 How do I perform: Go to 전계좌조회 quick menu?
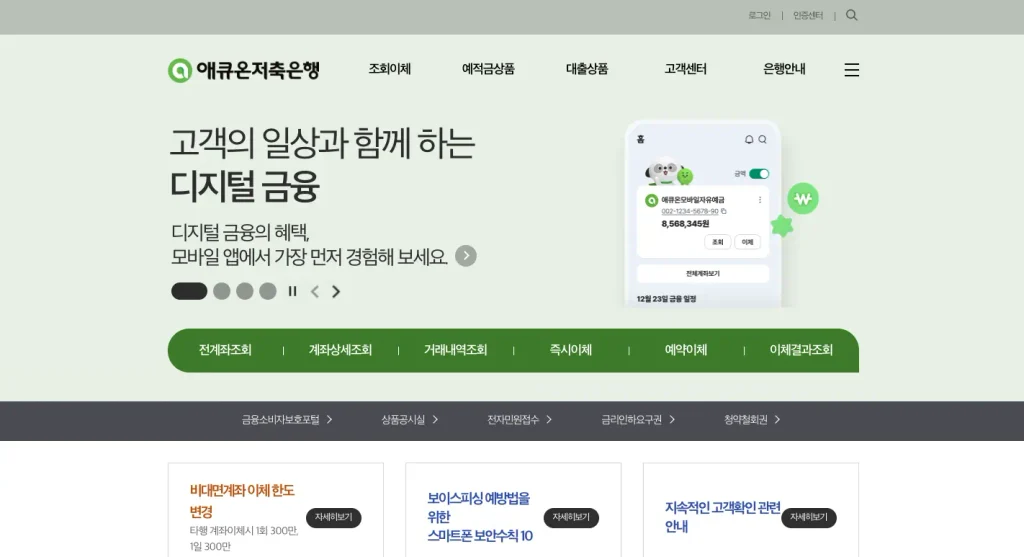point(225,350)
